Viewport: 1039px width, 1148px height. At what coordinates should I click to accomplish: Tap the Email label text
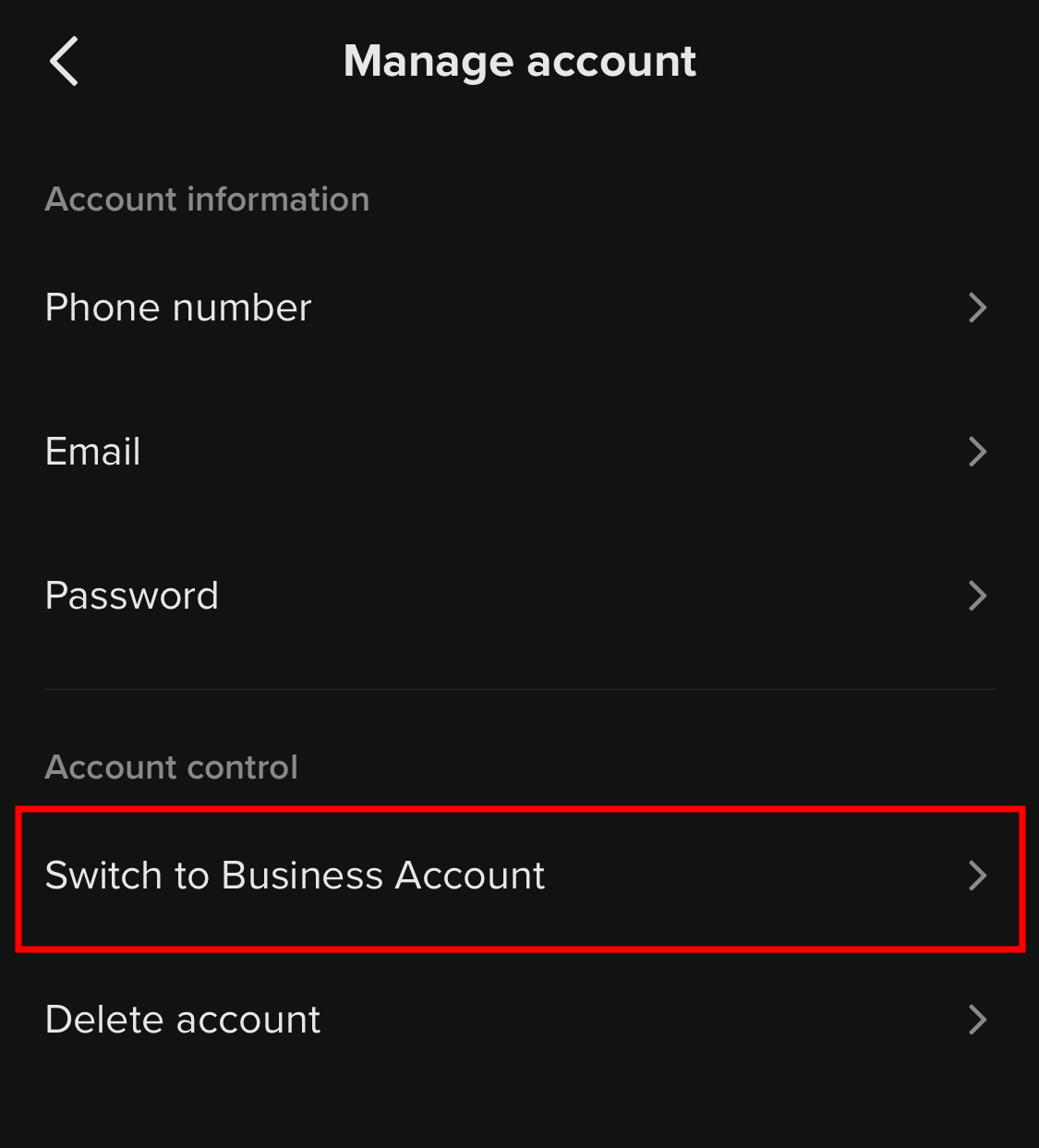coord(92,452)
